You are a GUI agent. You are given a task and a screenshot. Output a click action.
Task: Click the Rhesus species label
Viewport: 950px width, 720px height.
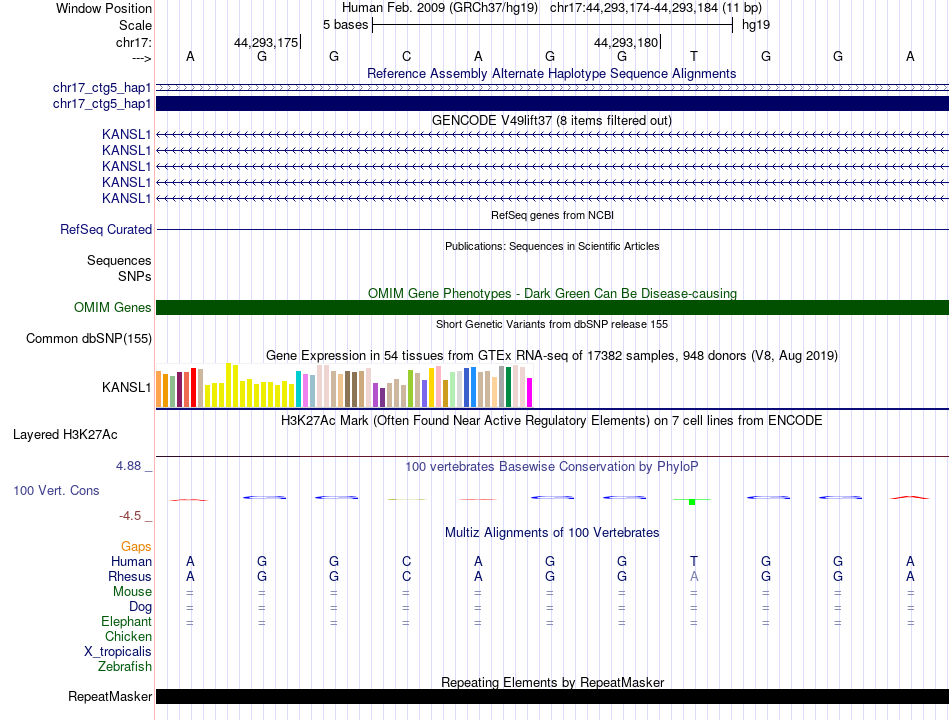[130, 577]
